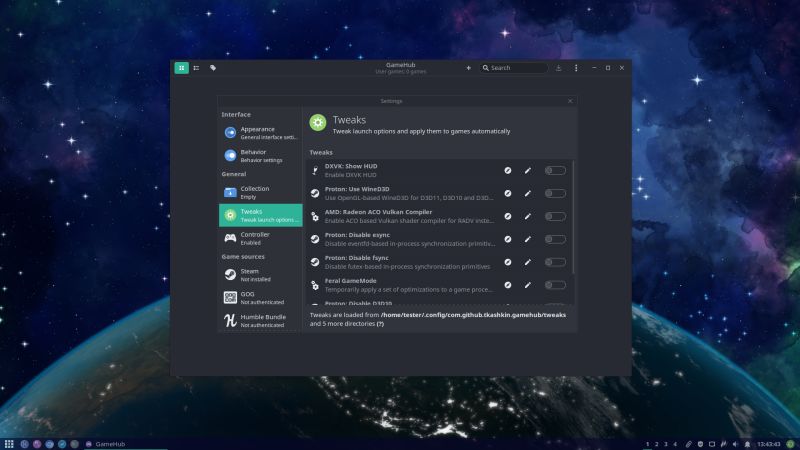Focus the Search field
The image size is (800, 450).
[513, 68]
